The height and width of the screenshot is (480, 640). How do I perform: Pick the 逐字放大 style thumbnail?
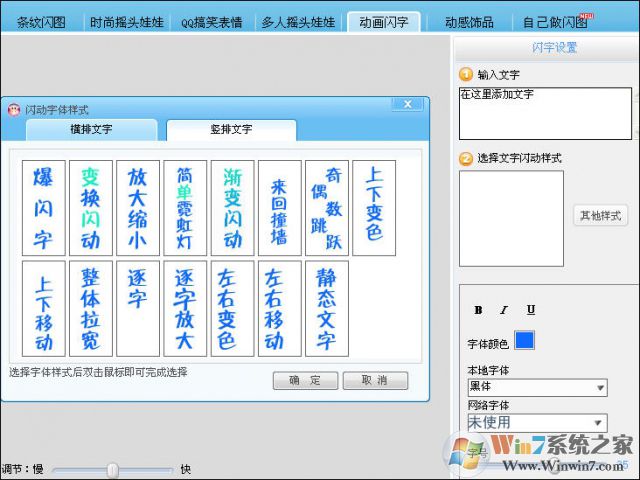pyautogui.click(x=185, y=309)
